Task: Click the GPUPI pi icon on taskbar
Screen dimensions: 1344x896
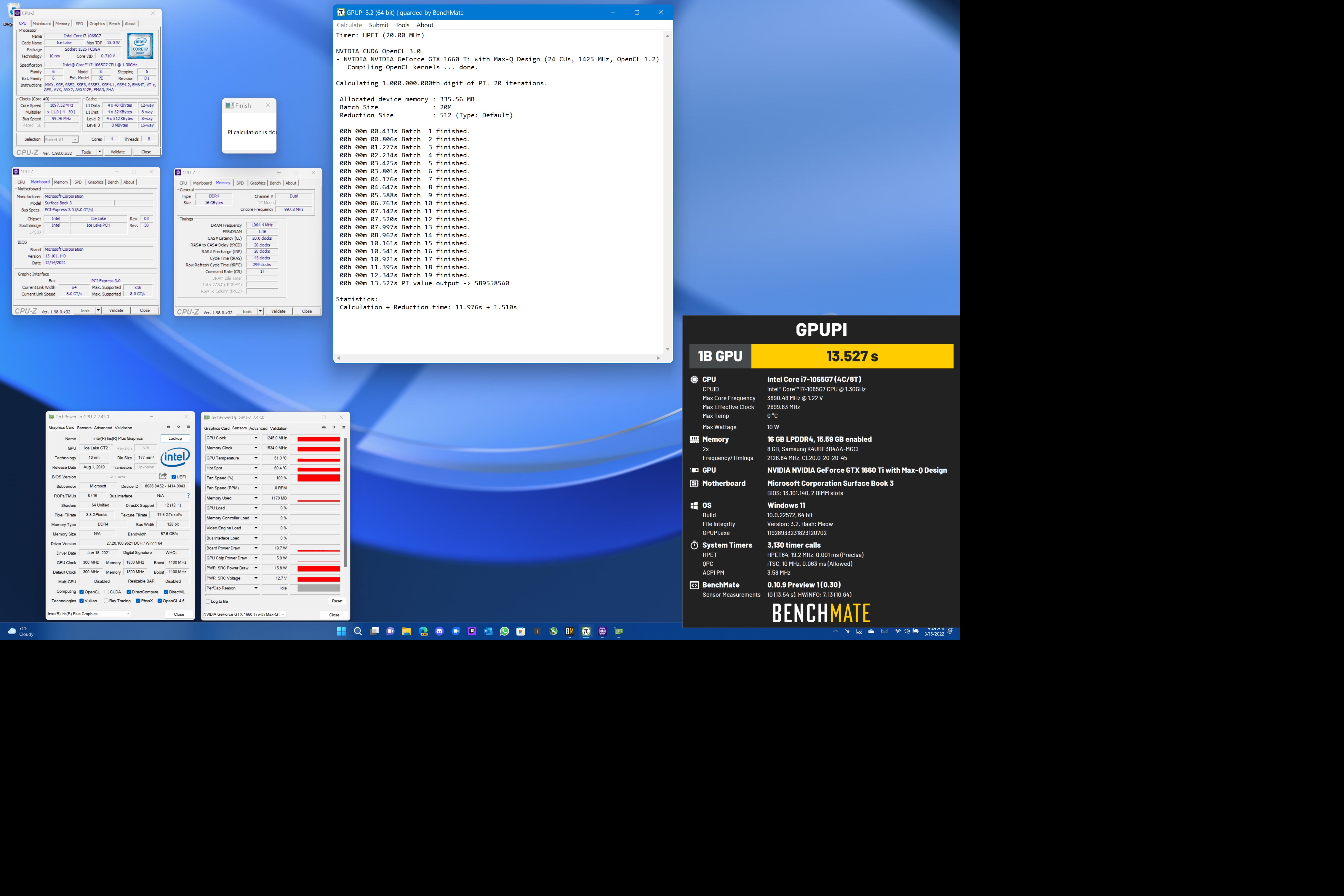Action: coord(586,631)
